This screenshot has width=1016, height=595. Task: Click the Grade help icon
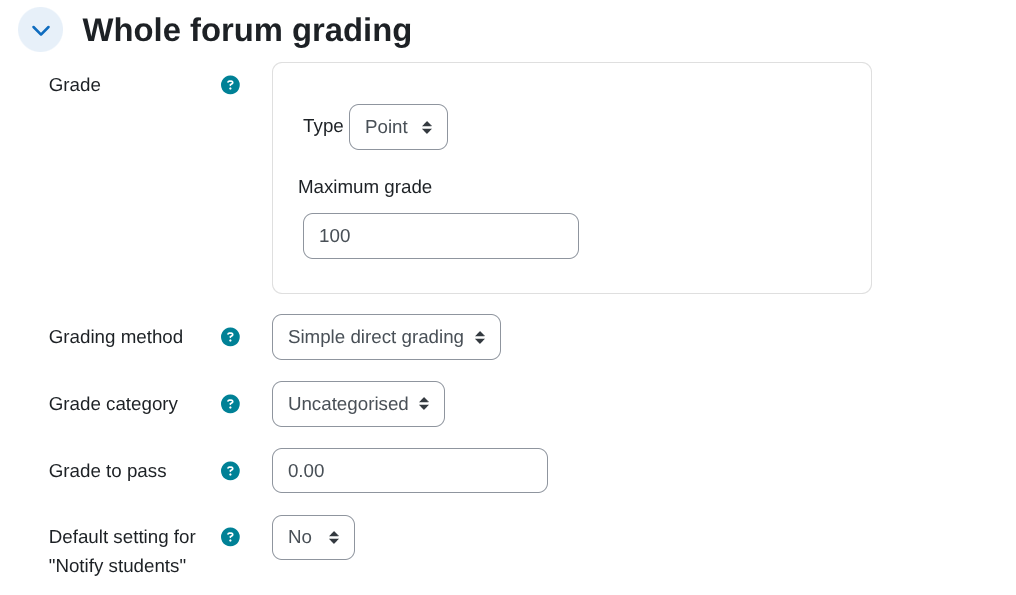(x=230, y=85)
